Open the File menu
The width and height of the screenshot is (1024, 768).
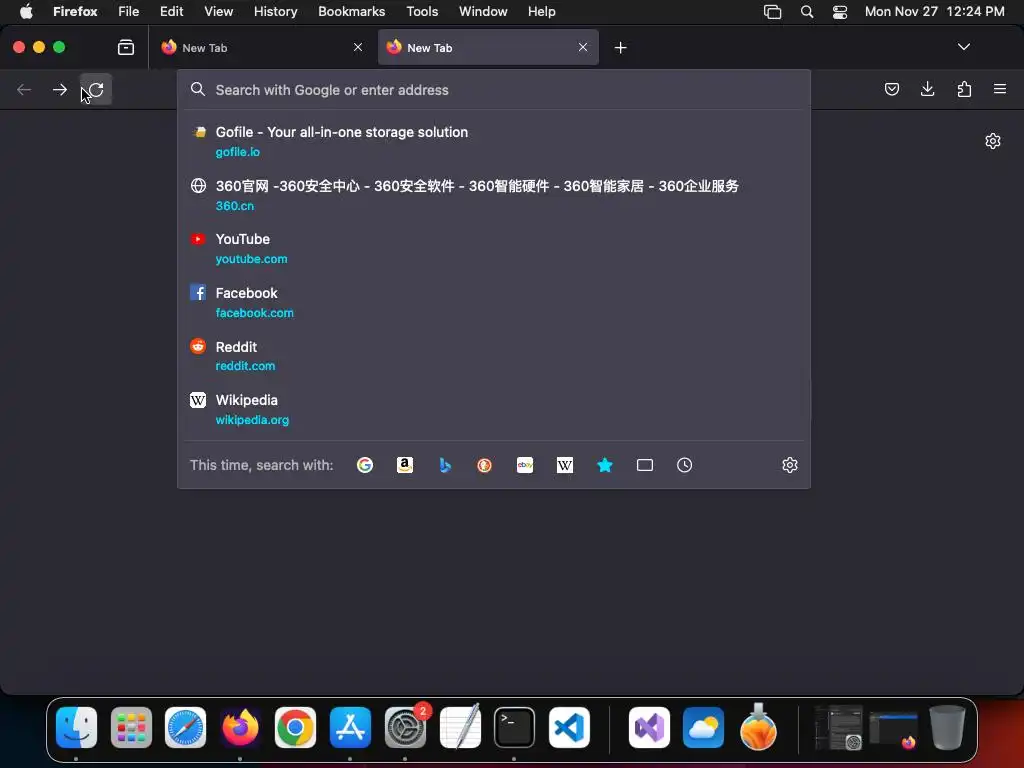128,11
